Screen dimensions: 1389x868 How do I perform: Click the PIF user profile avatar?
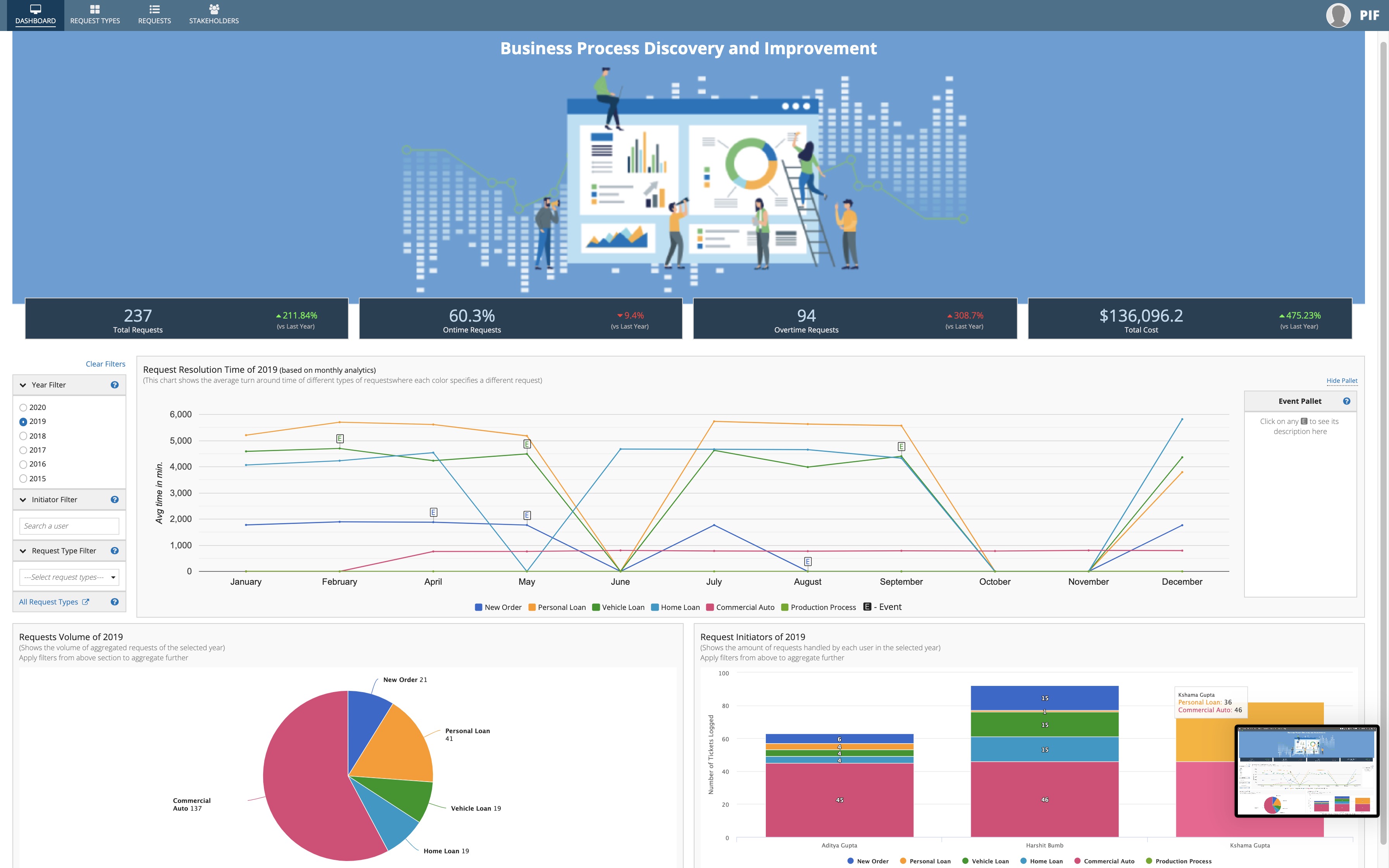[1340, 15]
